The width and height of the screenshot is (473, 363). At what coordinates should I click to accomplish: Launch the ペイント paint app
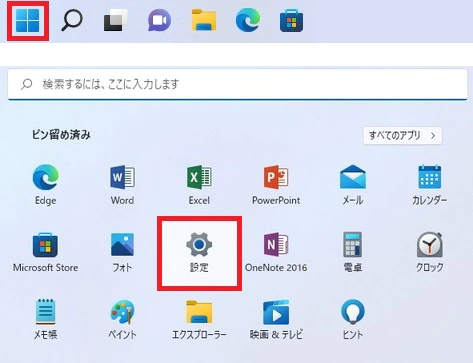coord(122,319)
